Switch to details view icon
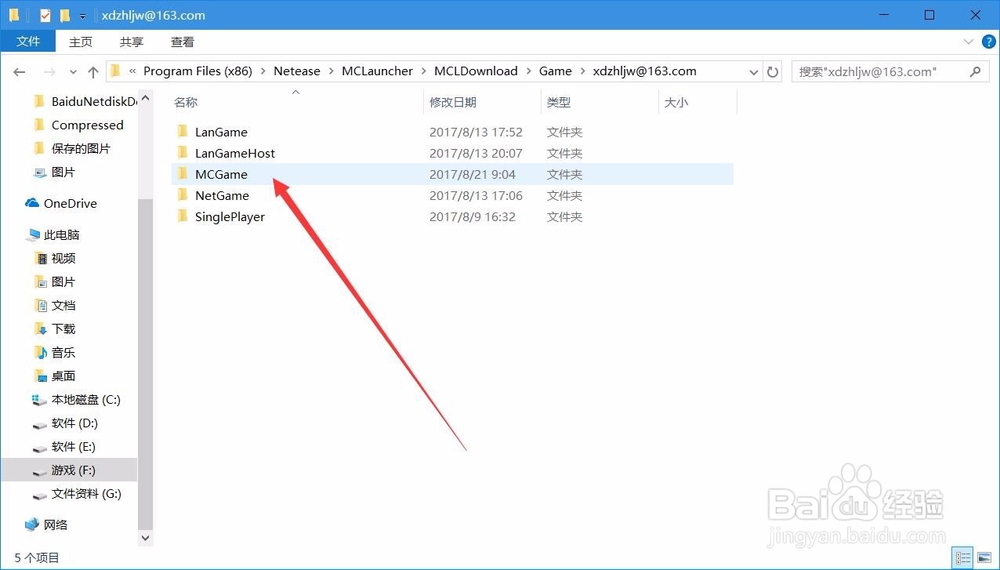The width and height of the screenshot is (1000, 570). tap(963, 558)
